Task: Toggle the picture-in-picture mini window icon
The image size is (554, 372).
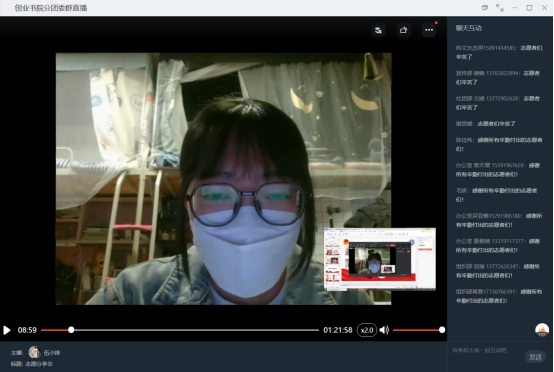Action: click(485, 7)
